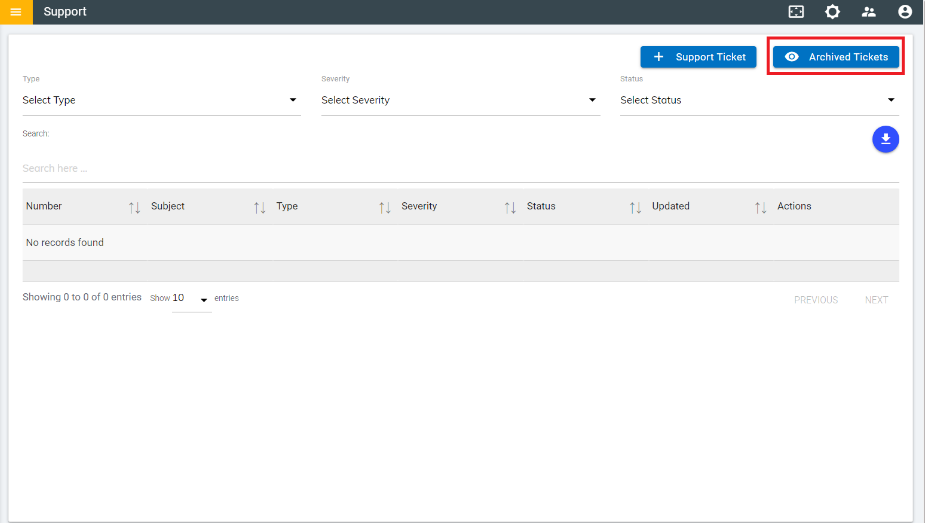Go to the Next page

pos(876,300)
